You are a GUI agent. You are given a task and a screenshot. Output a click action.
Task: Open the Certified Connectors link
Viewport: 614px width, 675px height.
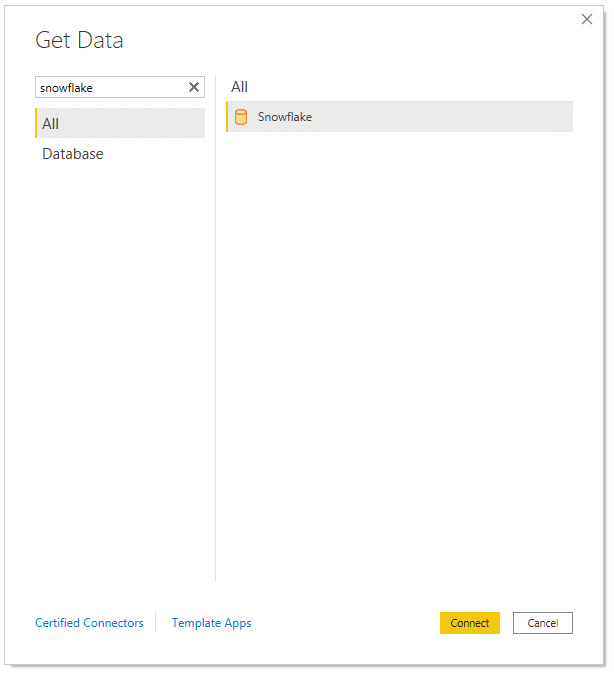89,623
